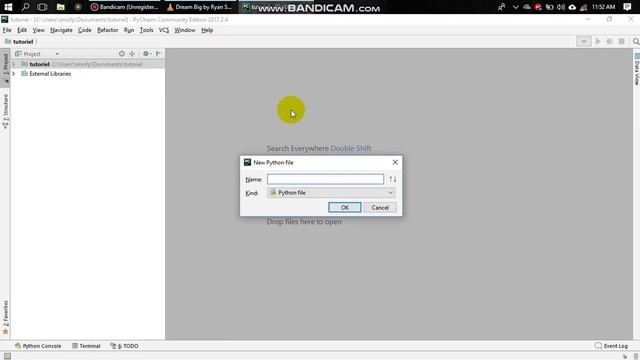
Task: Open the TODO tool window
Action: [124, 346]
